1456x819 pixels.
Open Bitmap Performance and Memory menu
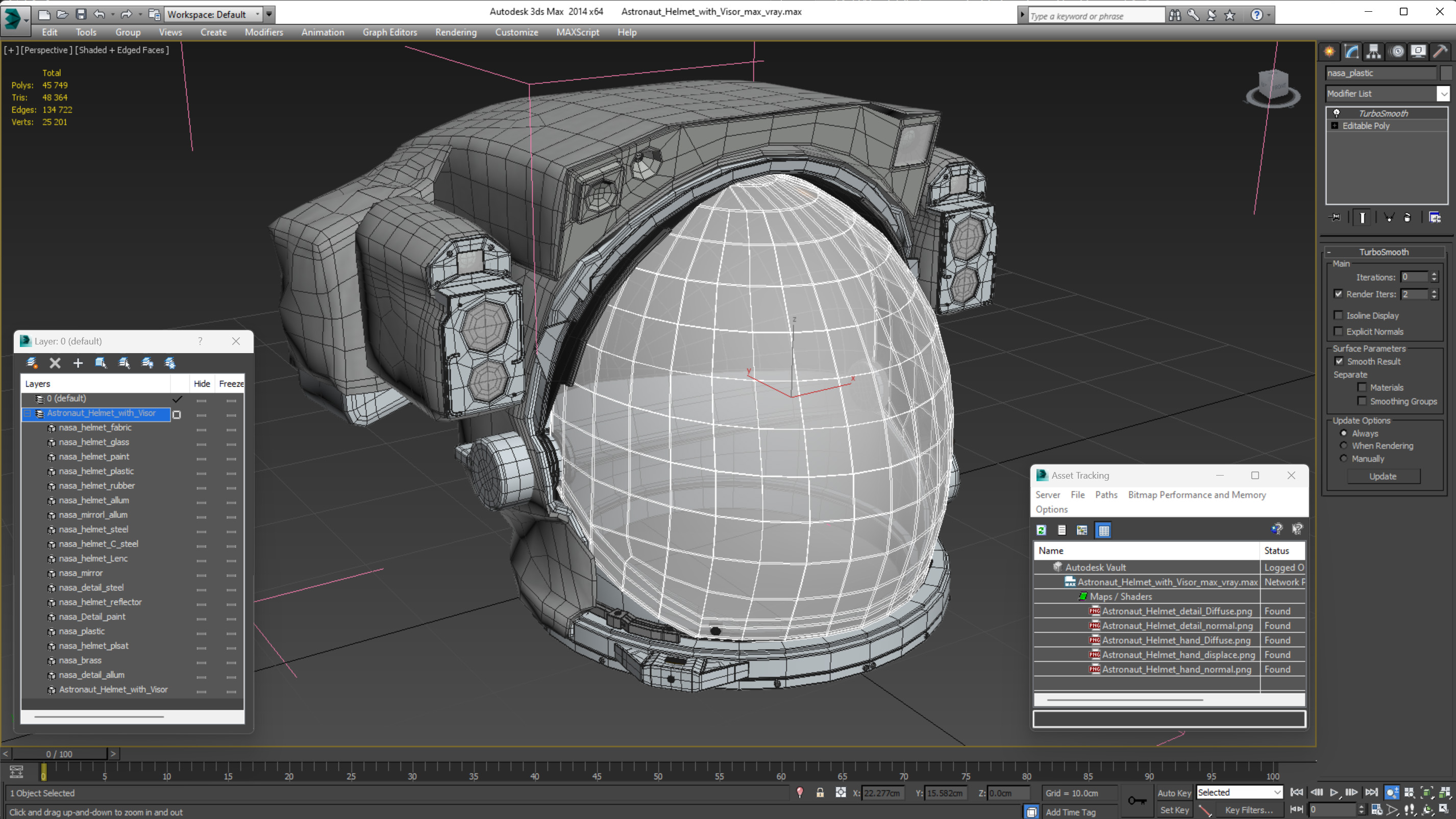(x=1197, y=494)
